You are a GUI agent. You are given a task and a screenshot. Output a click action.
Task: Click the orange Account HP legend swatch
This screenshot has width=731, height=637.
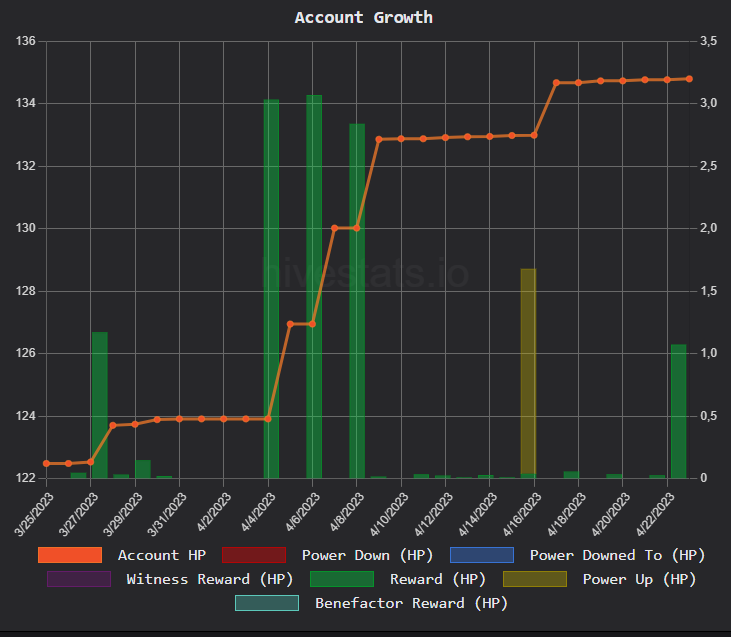click(70, 555)
